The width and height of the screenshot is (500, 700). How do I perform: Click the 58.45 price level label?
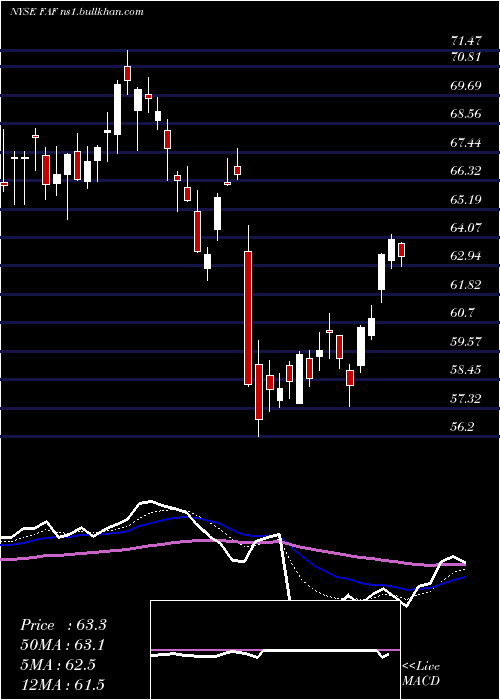coord(467,370)
